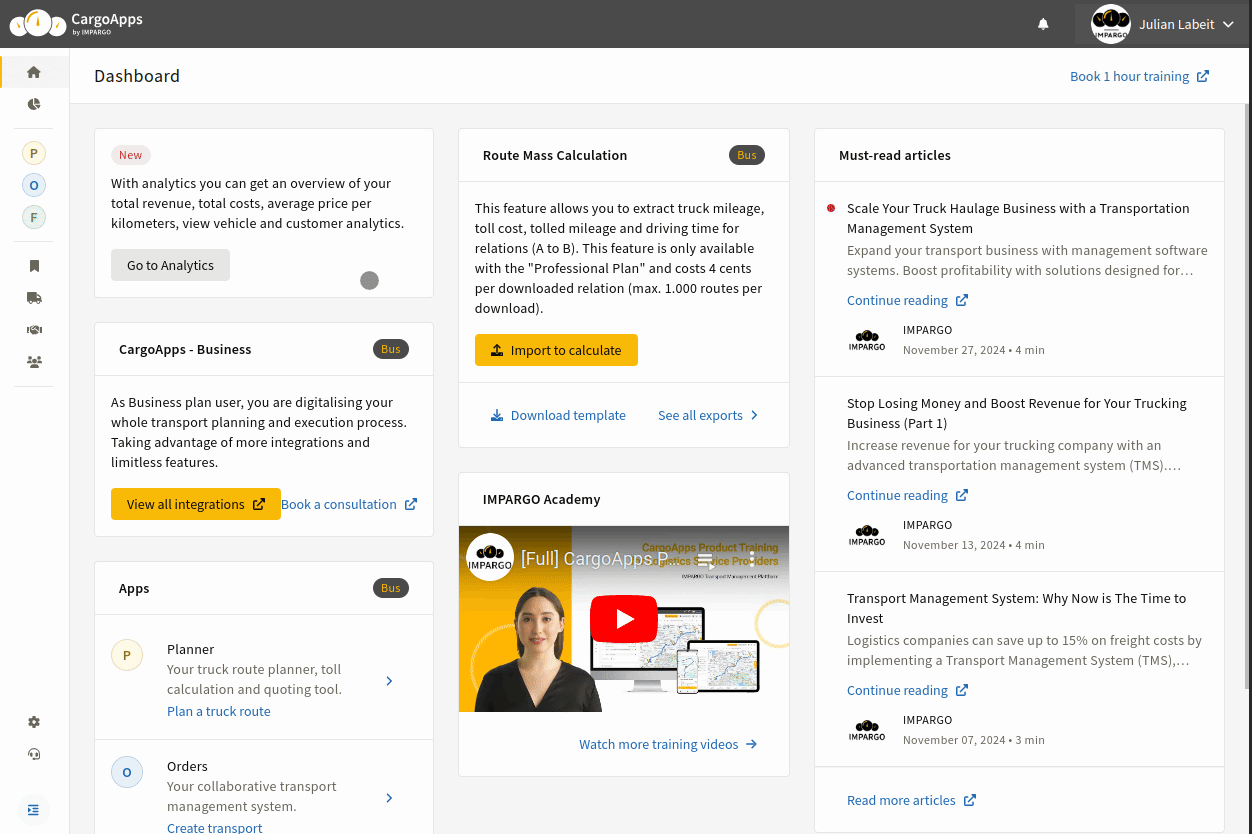The width and height of the screenshot is (1252, 834).
Task: Click 'Stop Losing Money and Boost Revenue' article title
Action: click(1017, 413)
